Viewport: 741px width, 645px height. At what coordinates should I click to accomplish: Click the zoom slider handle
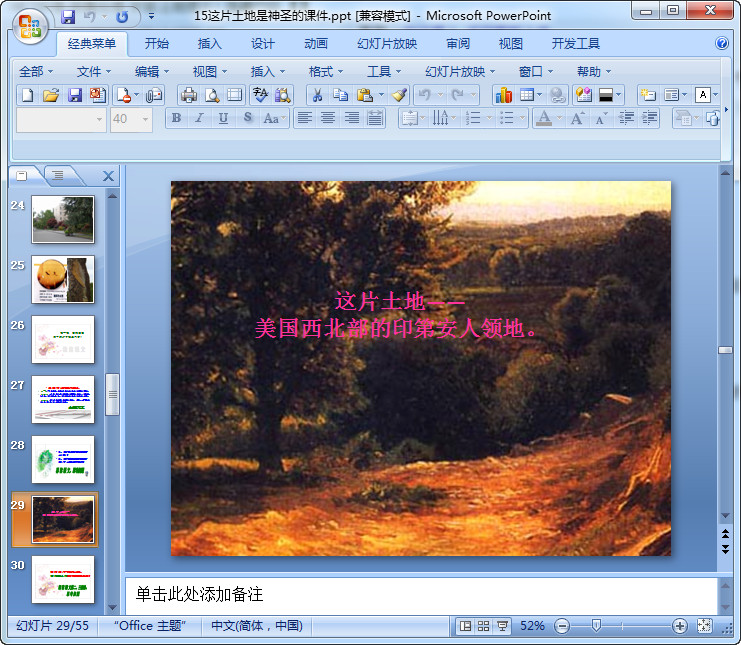(596, 626)
